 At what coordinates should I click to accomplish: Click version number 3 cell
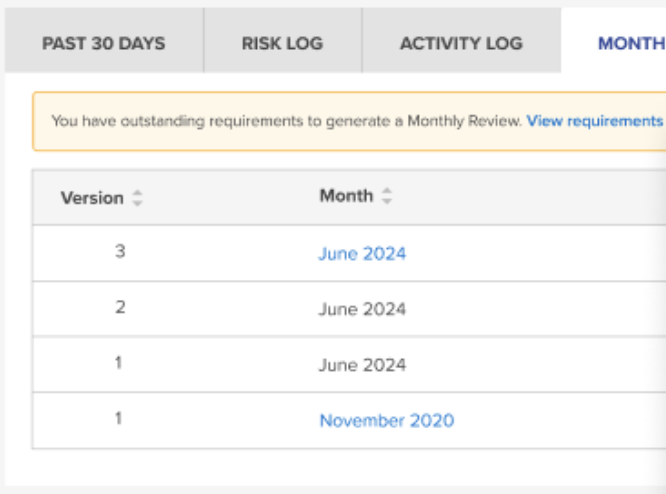[x=120, y=251]
